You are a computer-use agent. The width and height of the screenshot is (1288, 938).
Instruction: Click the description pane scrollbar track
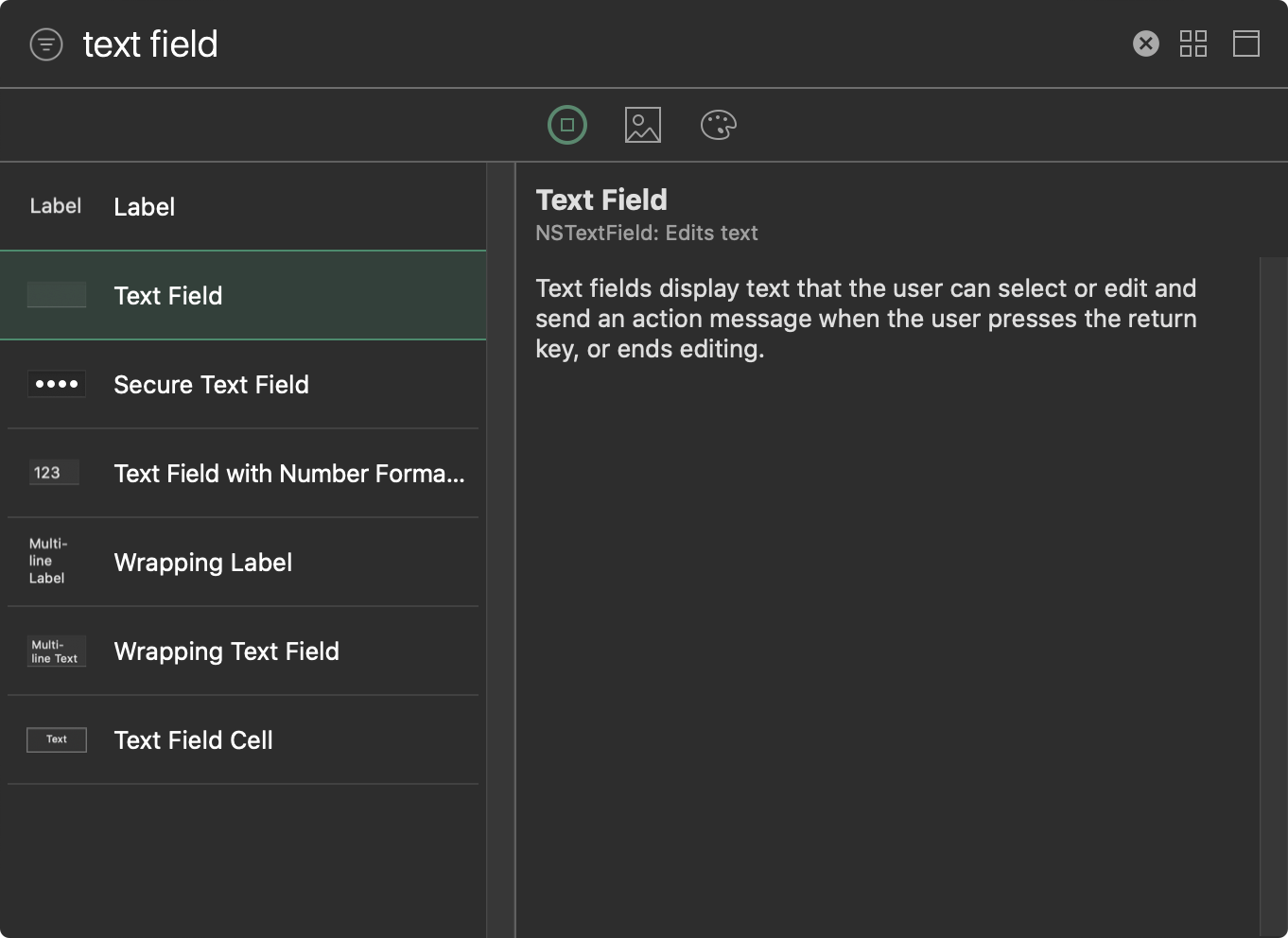(x=1273, y=596)
